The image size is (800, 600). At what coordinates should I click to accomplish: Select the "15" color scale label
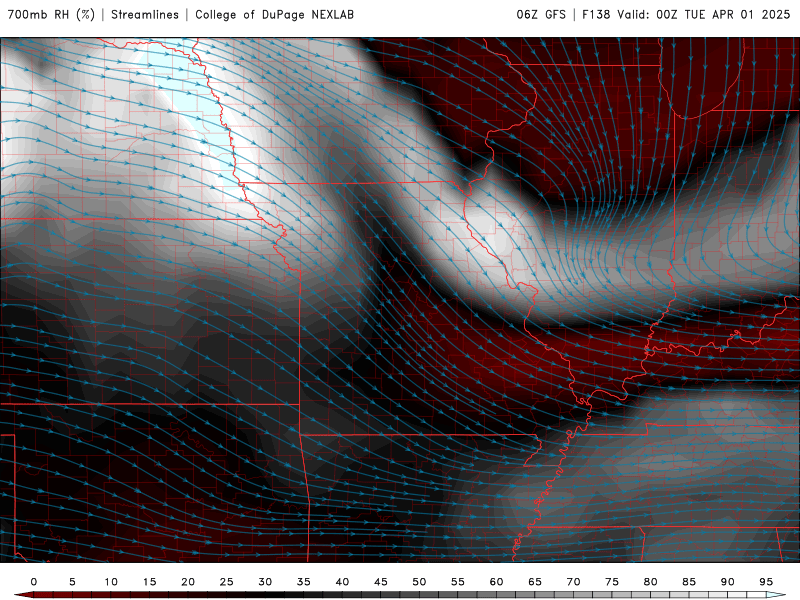(149, 582)
